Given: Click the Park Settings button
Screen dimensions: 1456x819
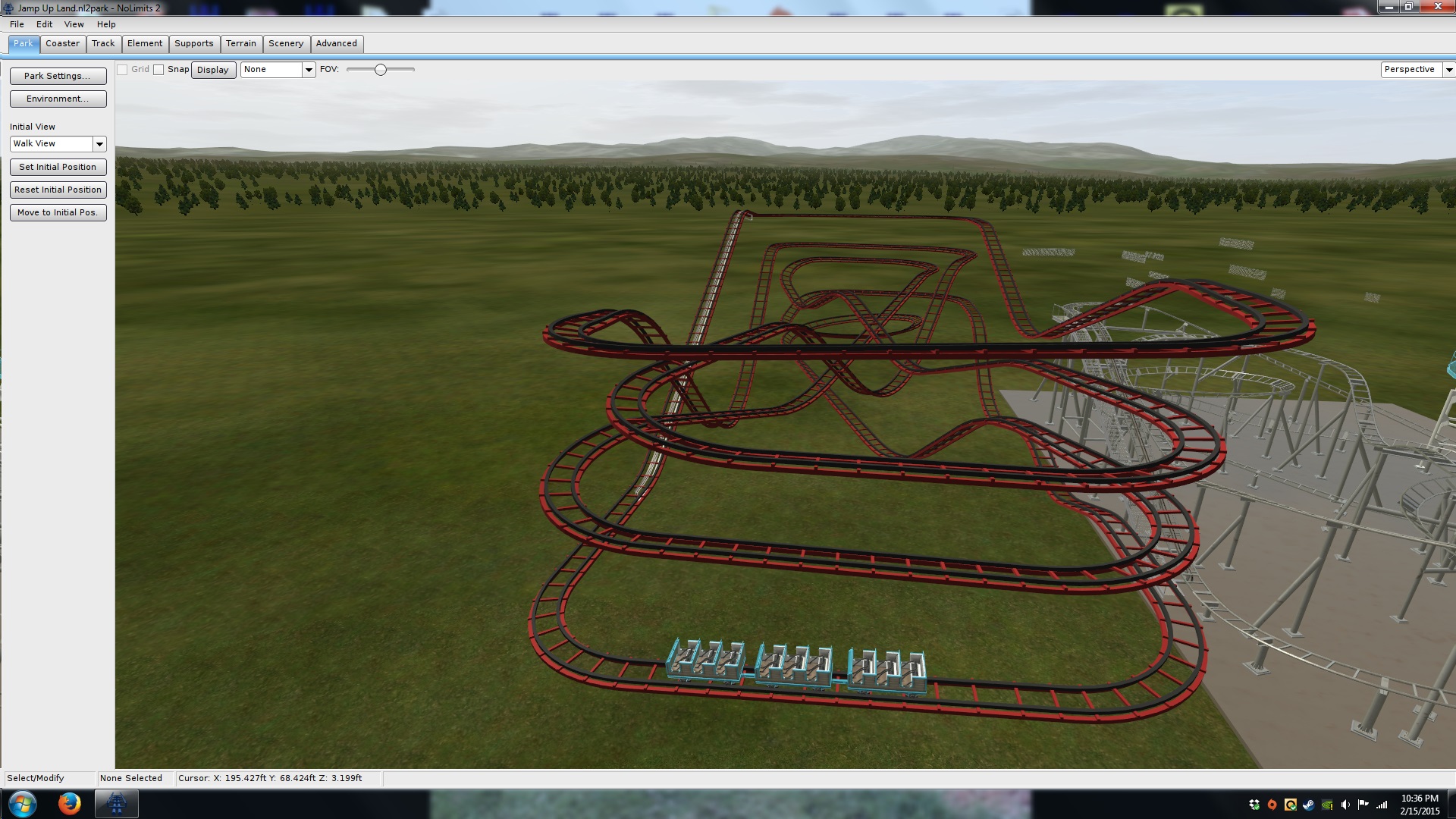Looking at the screenshot, I should [58, 76].
